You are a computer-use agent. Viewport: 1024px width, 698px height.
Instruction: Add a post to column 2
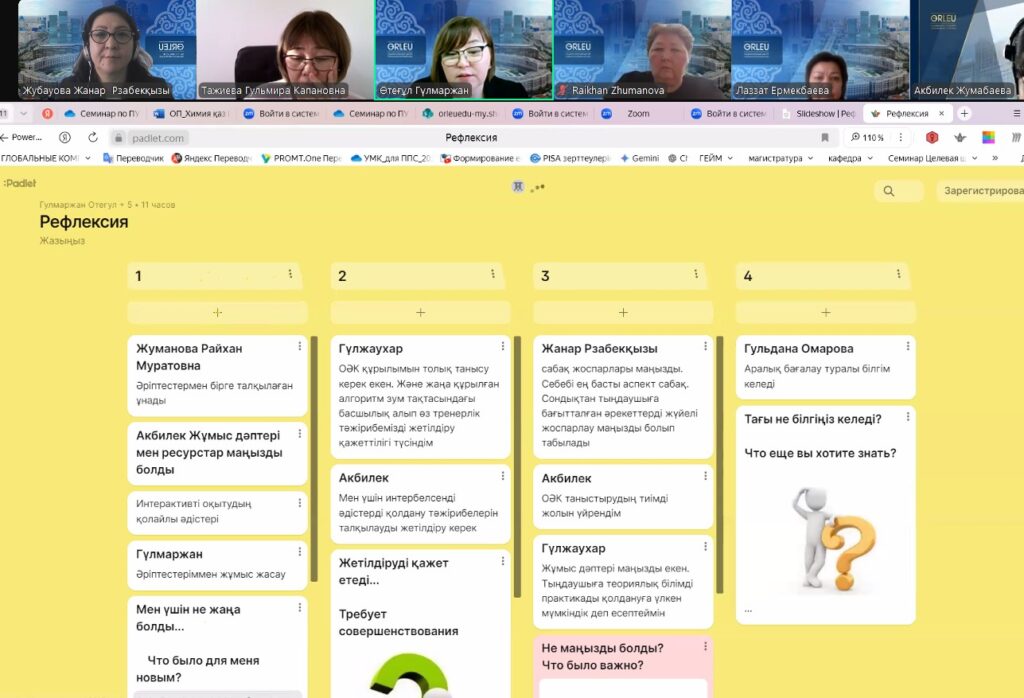click(421, 313)
